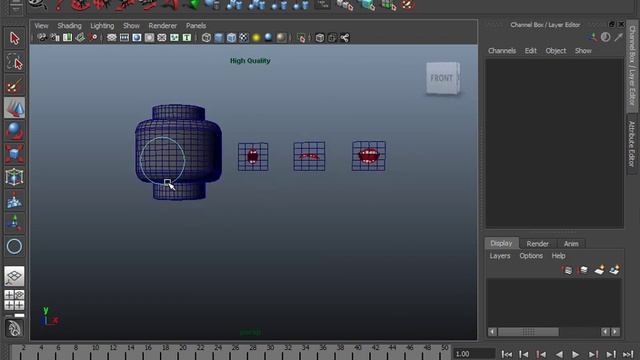Toggle the field chart display
640x360 pixels.
tap(162, 38)
